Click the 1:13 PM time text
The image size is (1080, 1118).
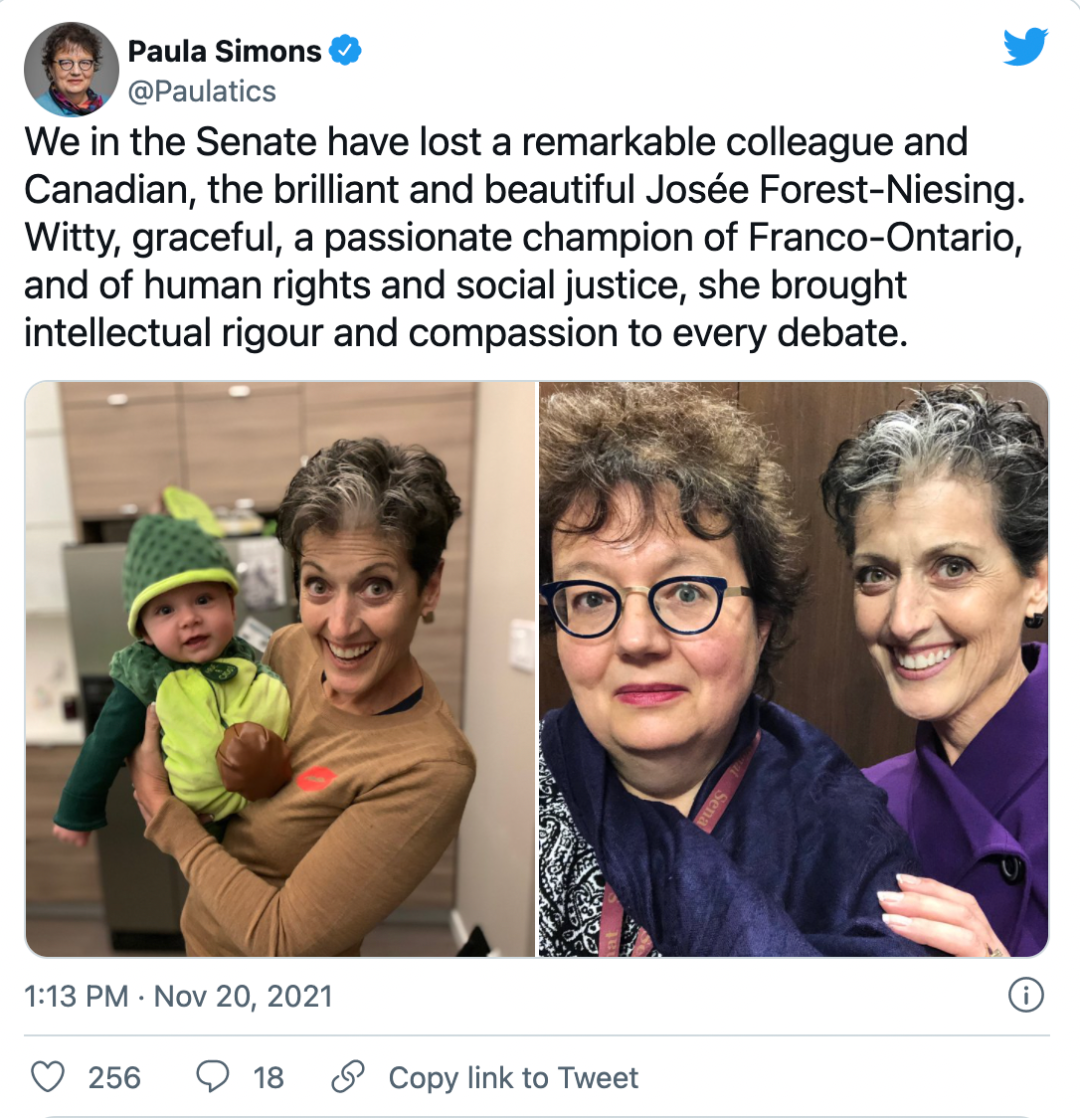point(77,996)
